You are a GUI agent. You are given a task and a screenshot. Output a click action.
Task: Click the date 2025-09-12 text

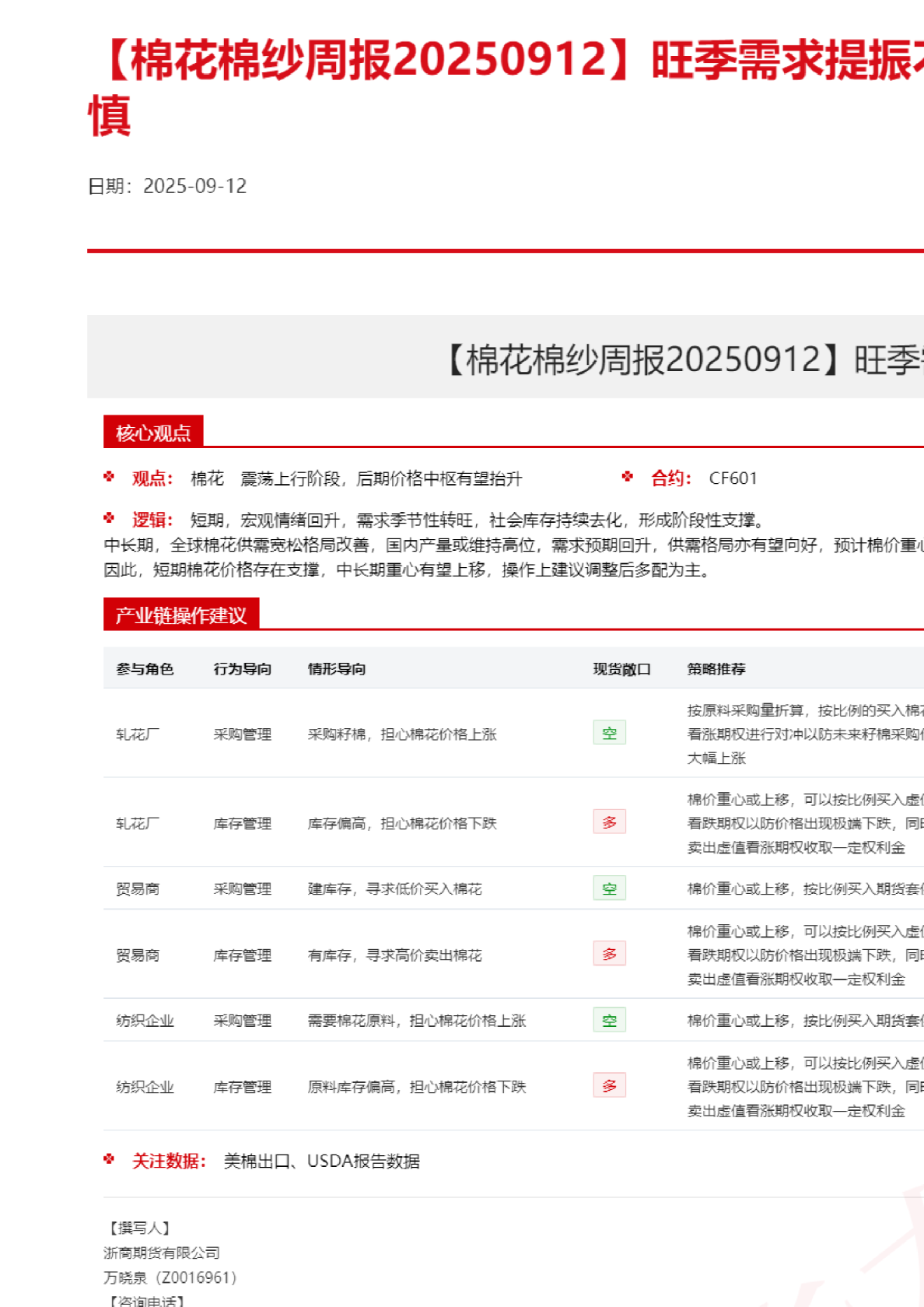[194, 186]
